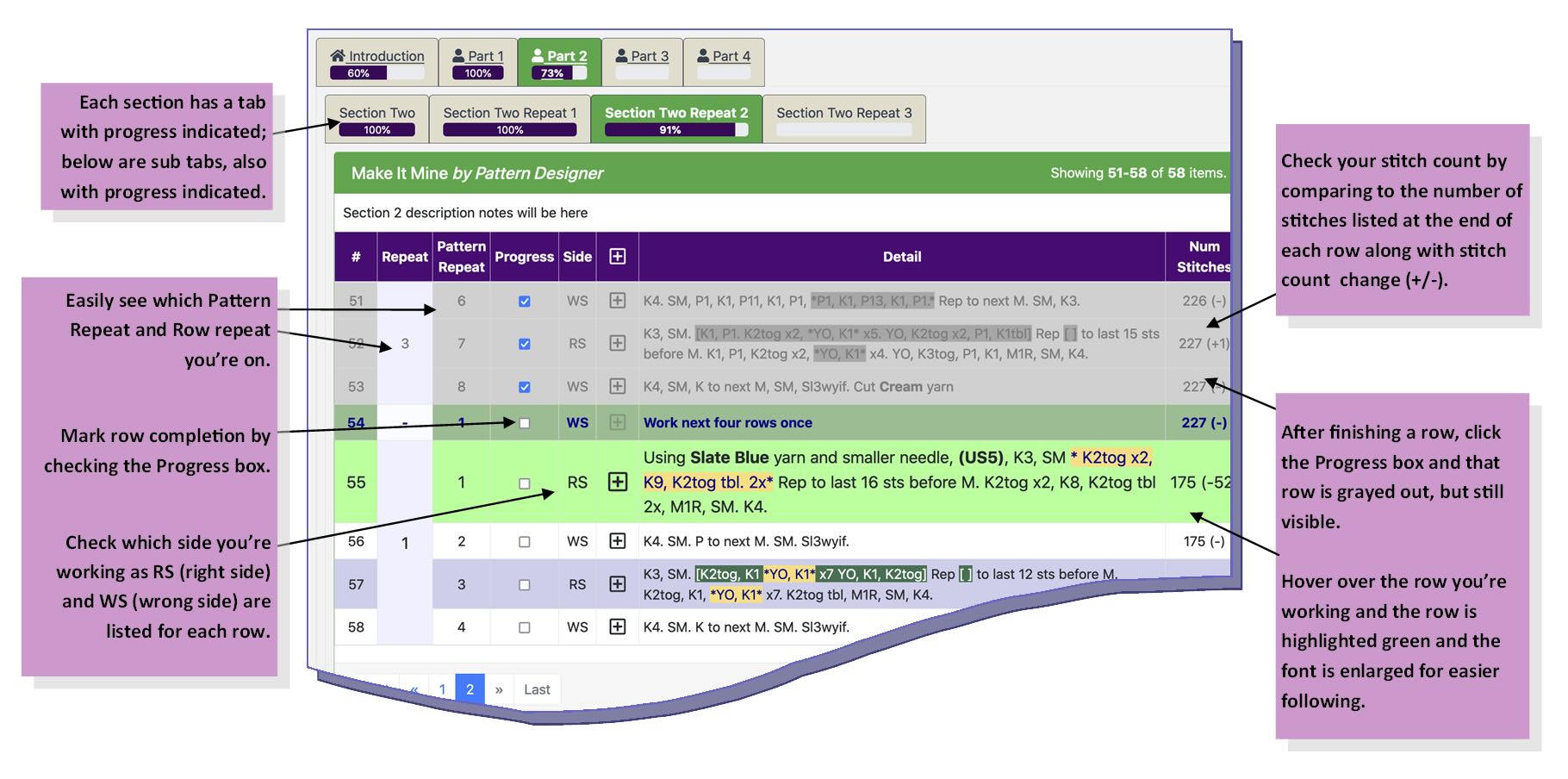Click the person icon on Part 4 tab
1568x779 pixels.
pos(704,55)
